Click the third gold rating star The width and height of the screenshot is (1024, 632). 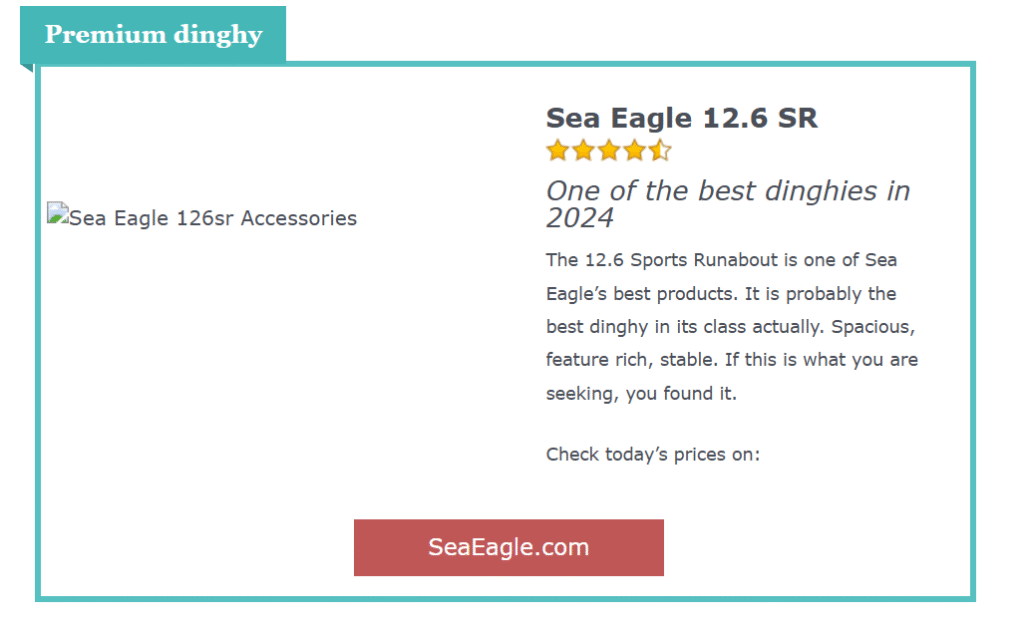[x=609, y=151]
